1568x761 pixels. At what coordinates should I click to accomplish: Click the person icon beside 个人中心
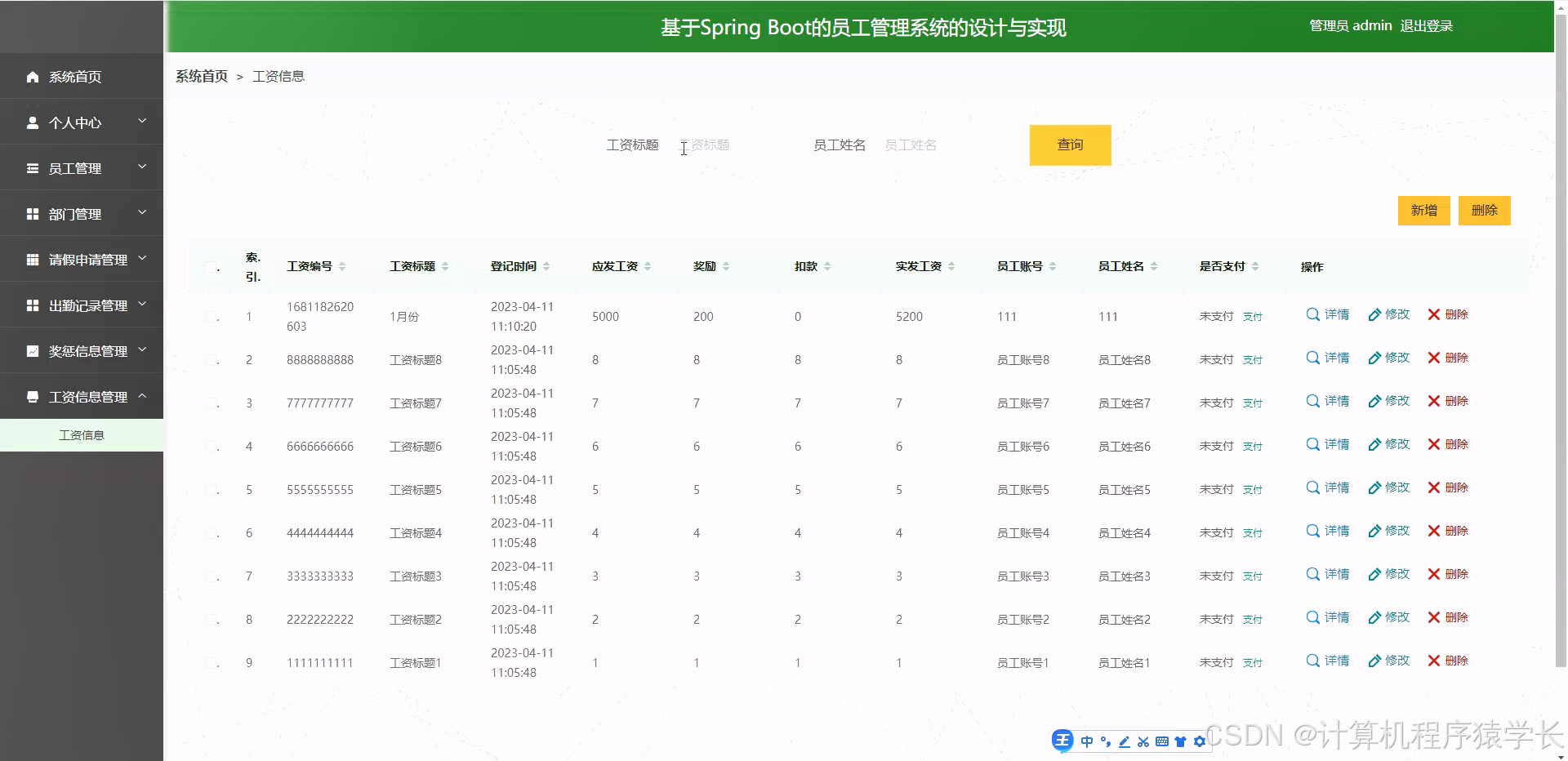pyautogui.click(x=32, y=122)
